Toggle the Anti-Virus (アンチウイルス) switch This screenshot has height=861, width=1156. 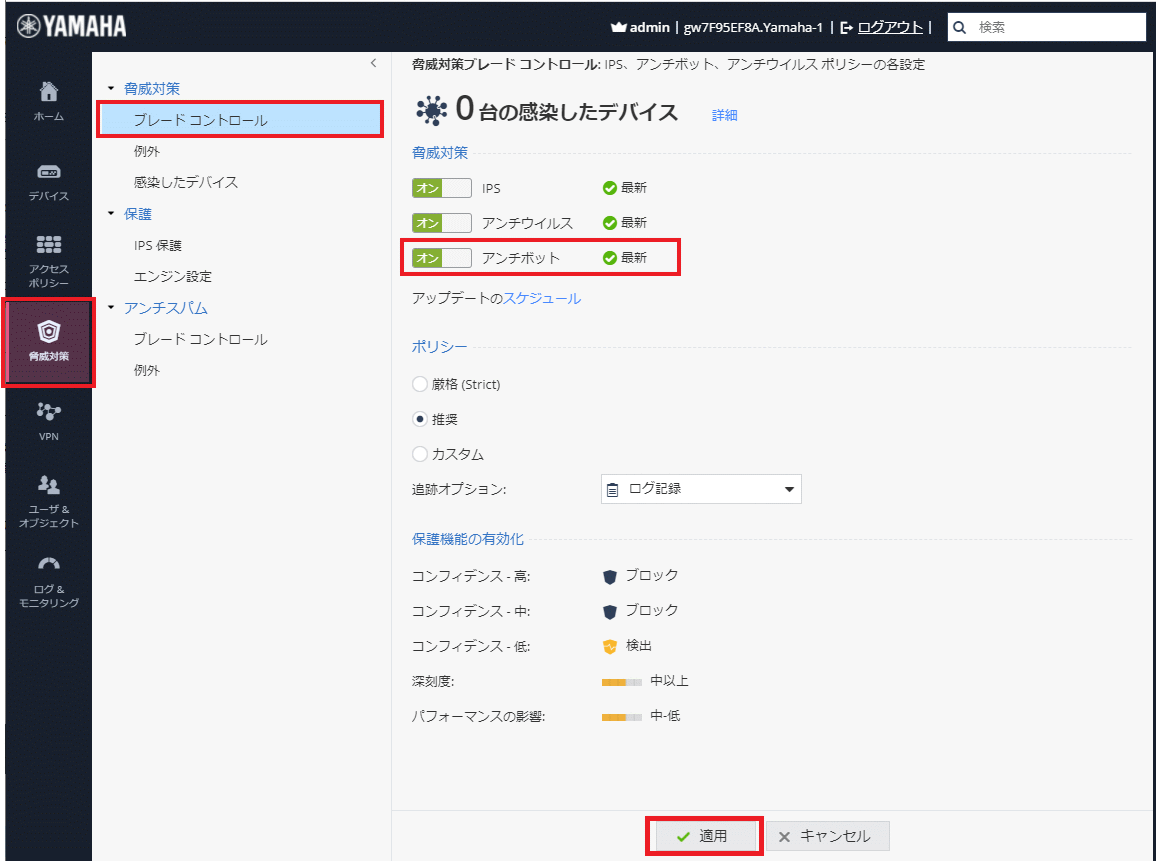[441, 223]
